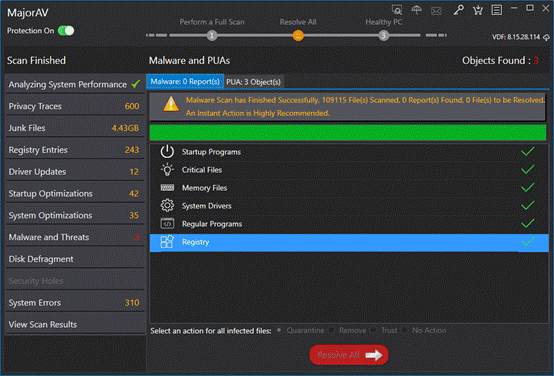The height and width of the screenshot is (376, 554).
Task: Click the Scan Finished heading
Action: click(x=36, y=60)
